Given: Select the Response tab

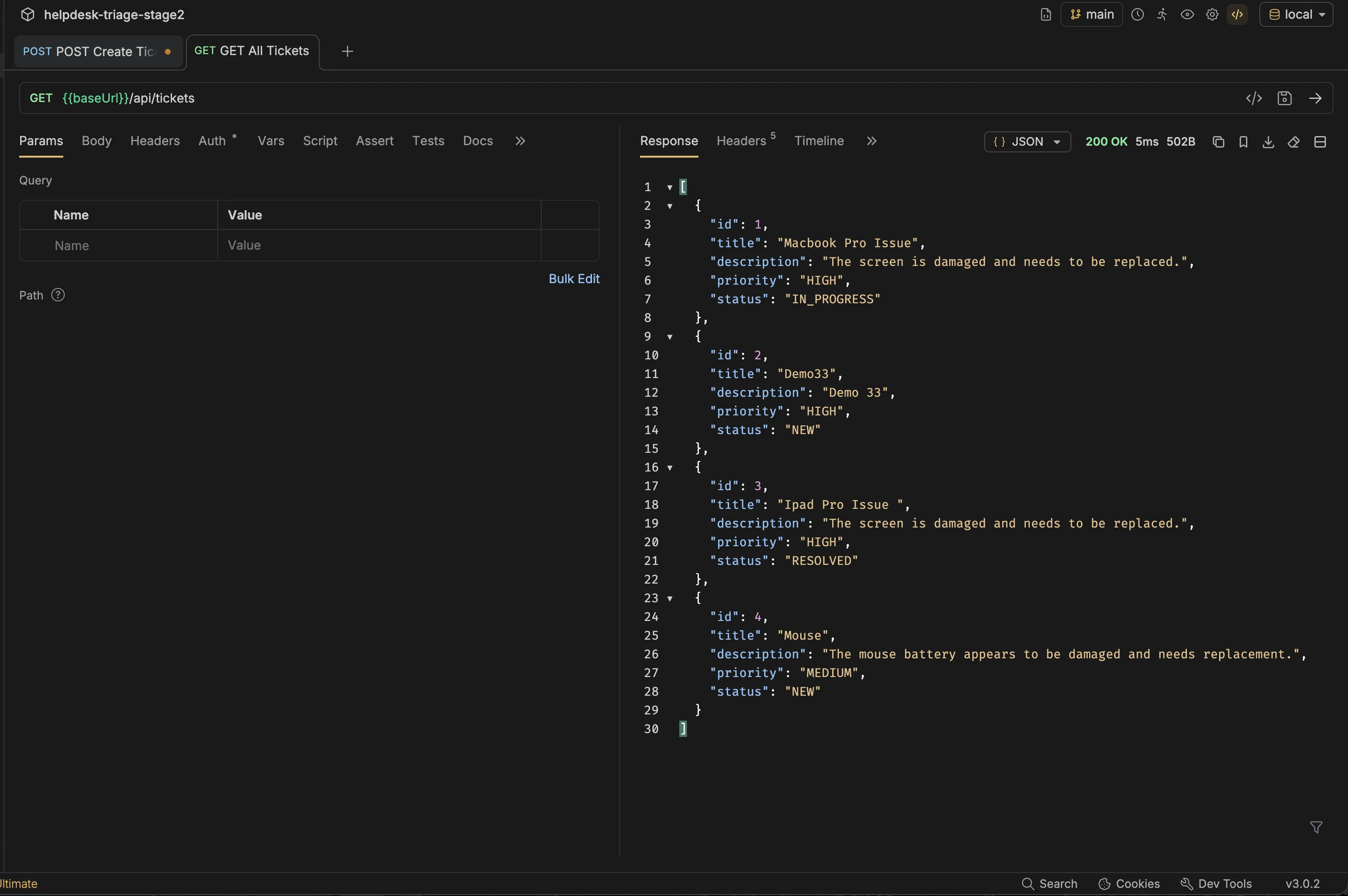Looking at the screenshot, I should tap(669, 140).
